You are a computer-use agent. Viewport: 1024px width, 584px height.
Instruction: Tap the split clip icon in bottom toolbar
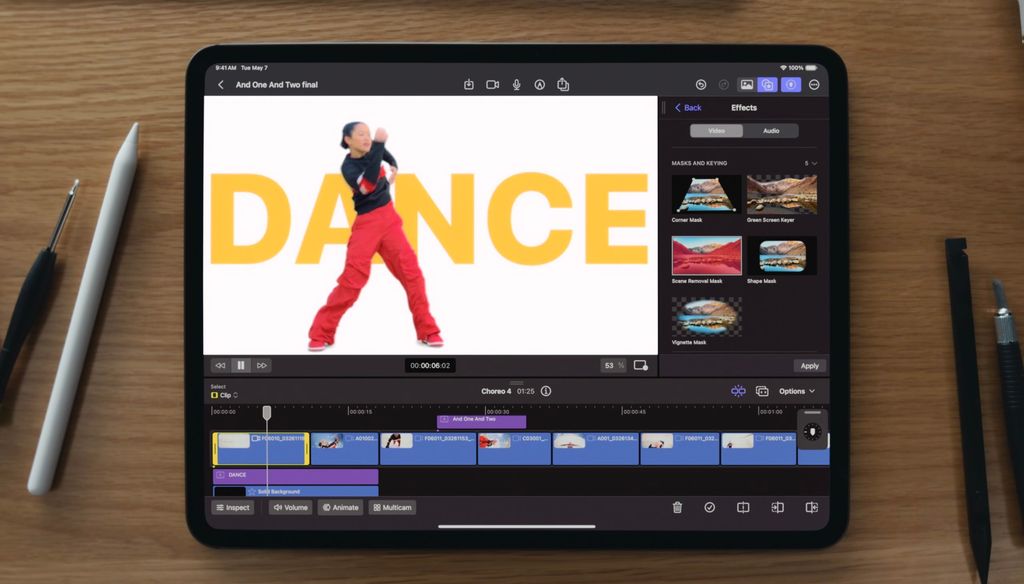[x=743, y=508]
